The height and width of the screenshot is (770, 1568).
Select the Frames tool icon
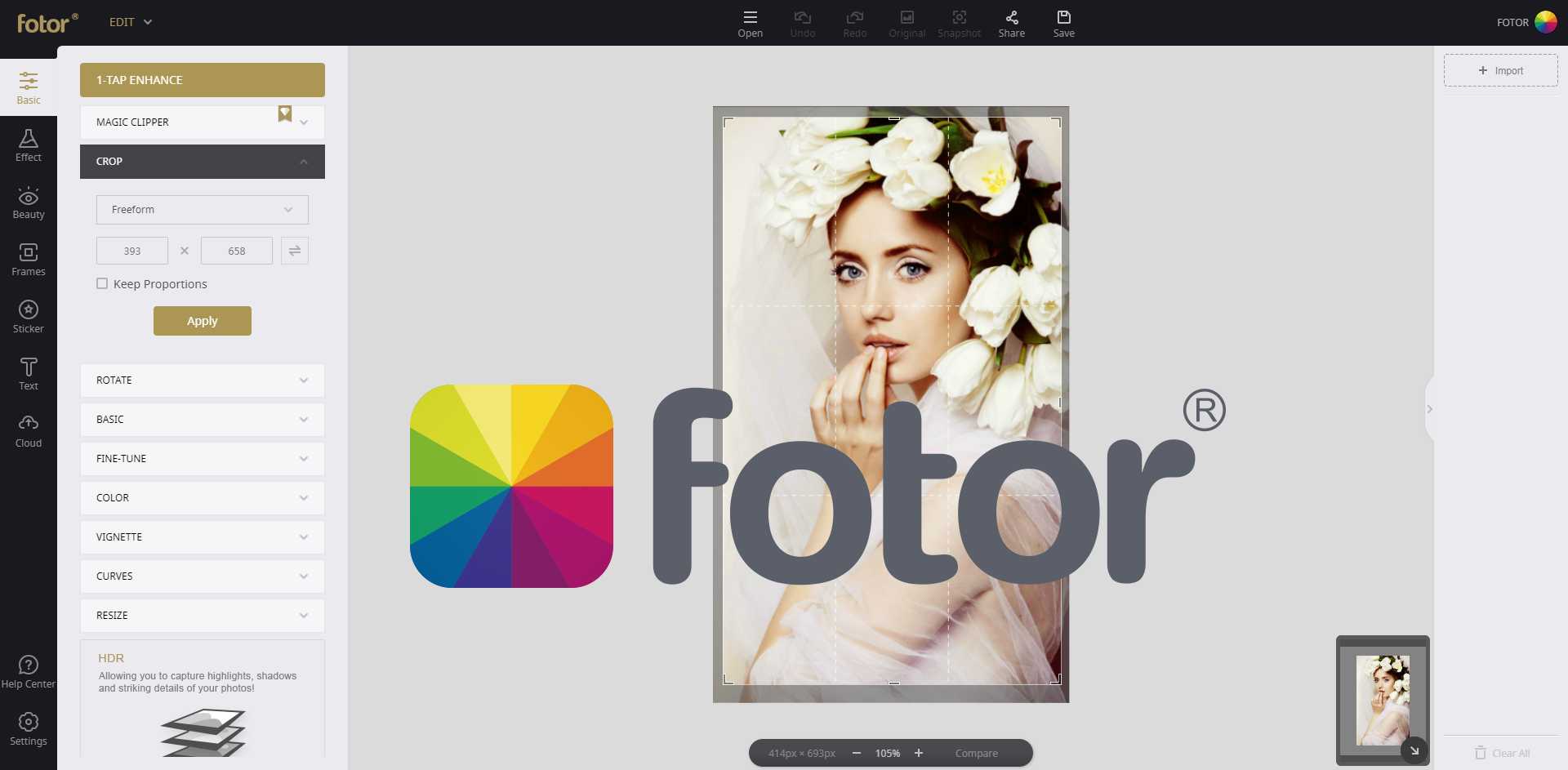(x=29, y=260)
